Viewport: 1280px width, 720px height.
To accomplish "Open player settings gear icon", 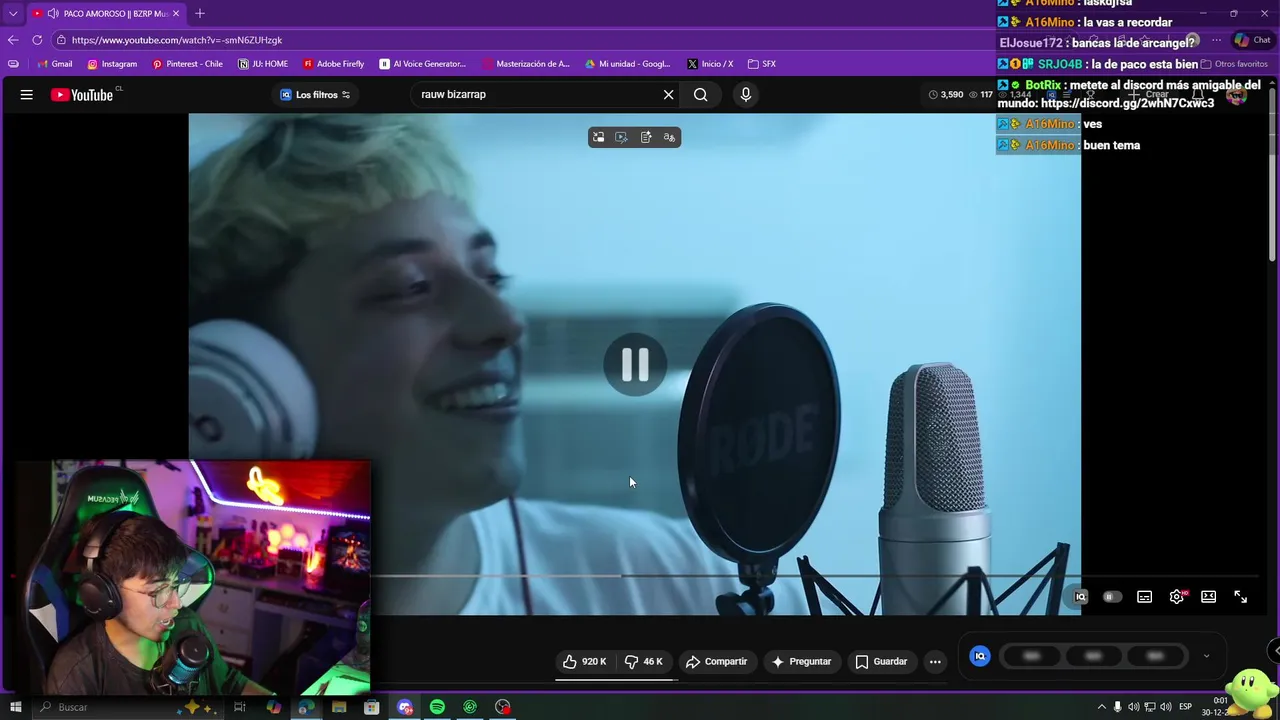I will tap(1177, 597).
